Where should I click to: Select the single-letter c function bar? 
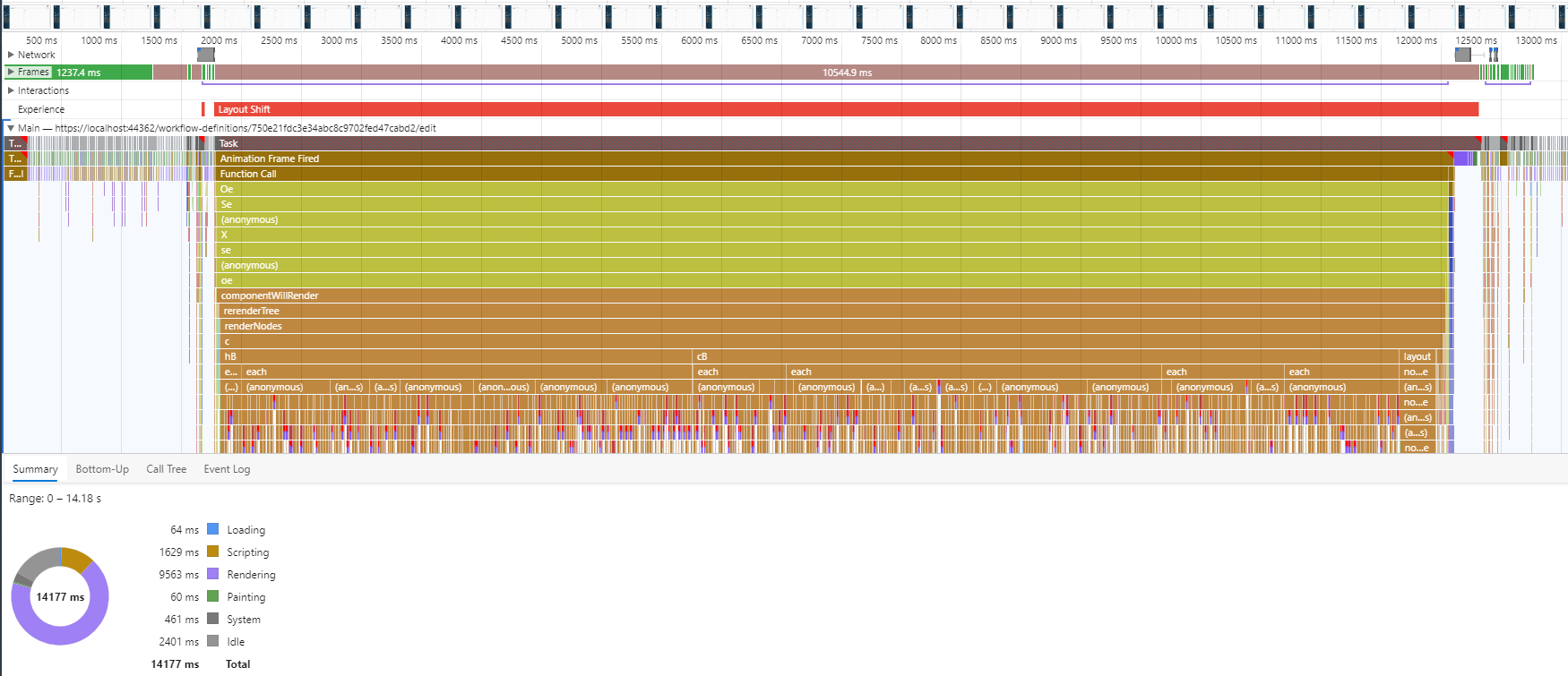point(832,341)
